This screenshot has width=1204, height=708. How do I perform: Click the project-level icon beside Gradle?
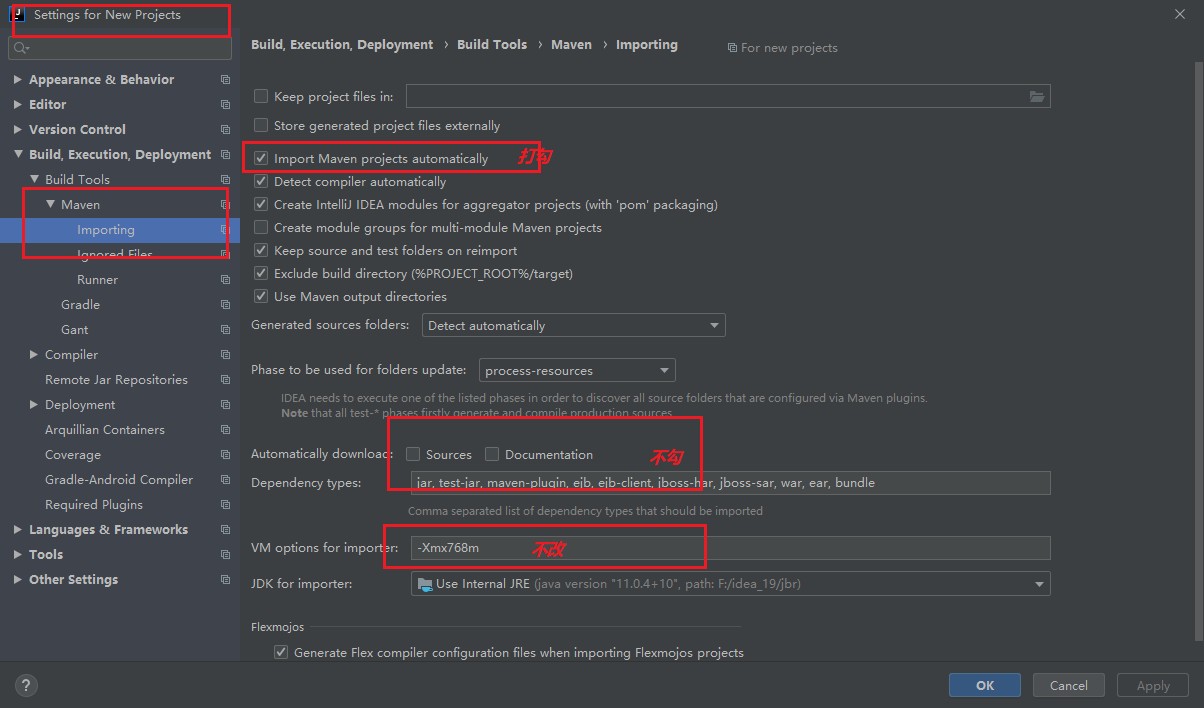click(x=225, y=305)
